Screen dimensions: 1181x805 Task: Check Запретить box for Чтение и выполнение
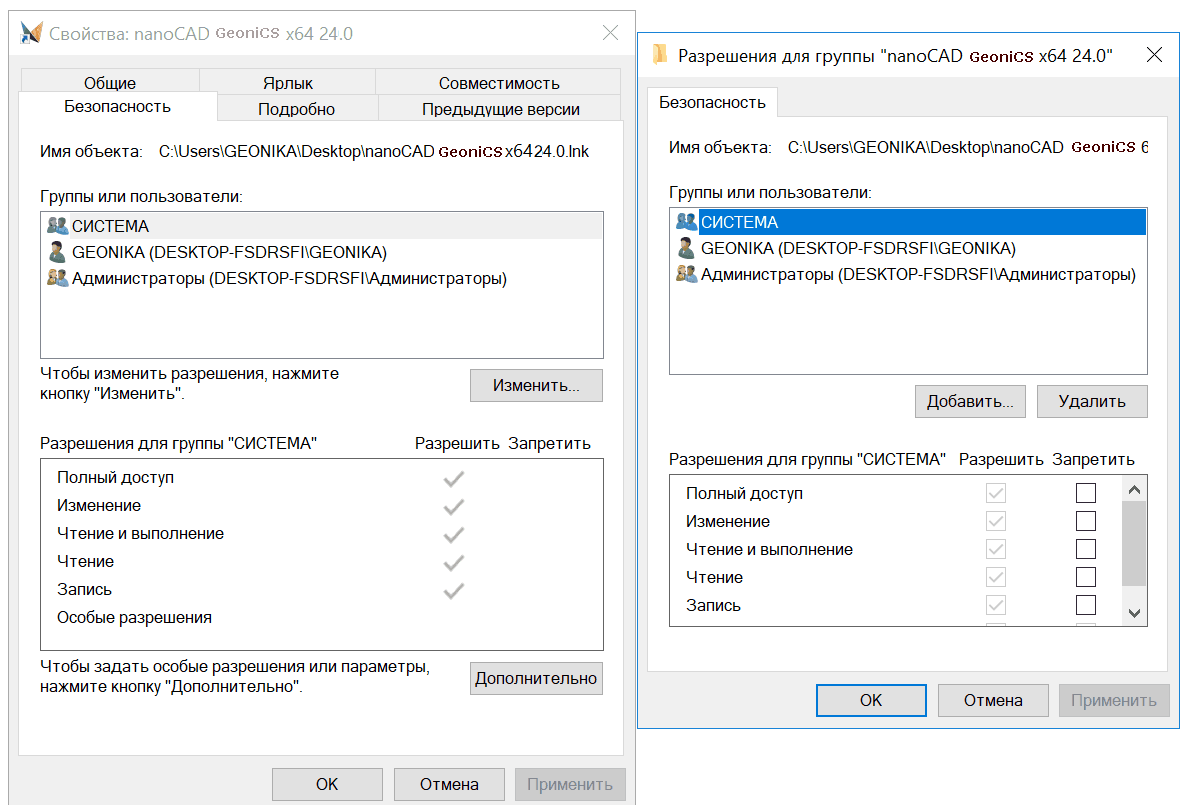(1085, 548)
